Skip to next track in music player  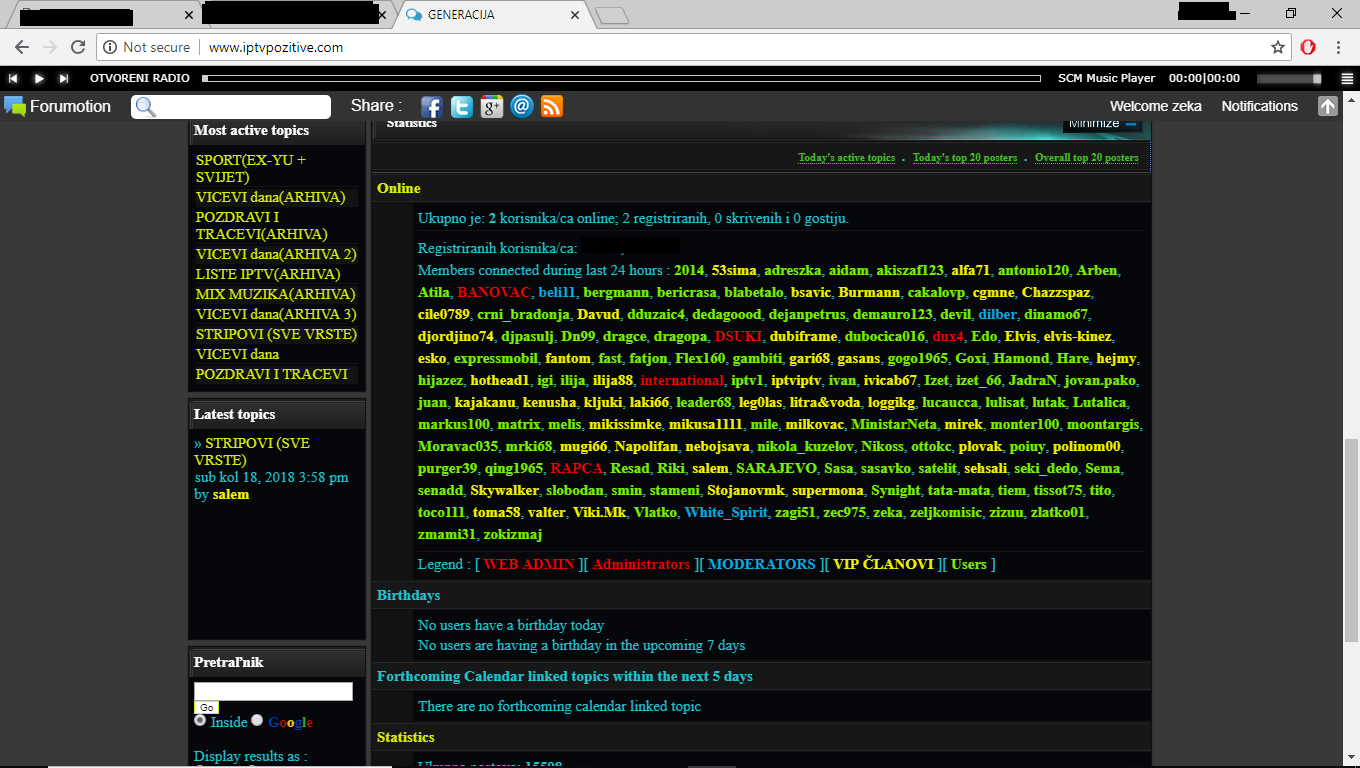click(63, 78)
